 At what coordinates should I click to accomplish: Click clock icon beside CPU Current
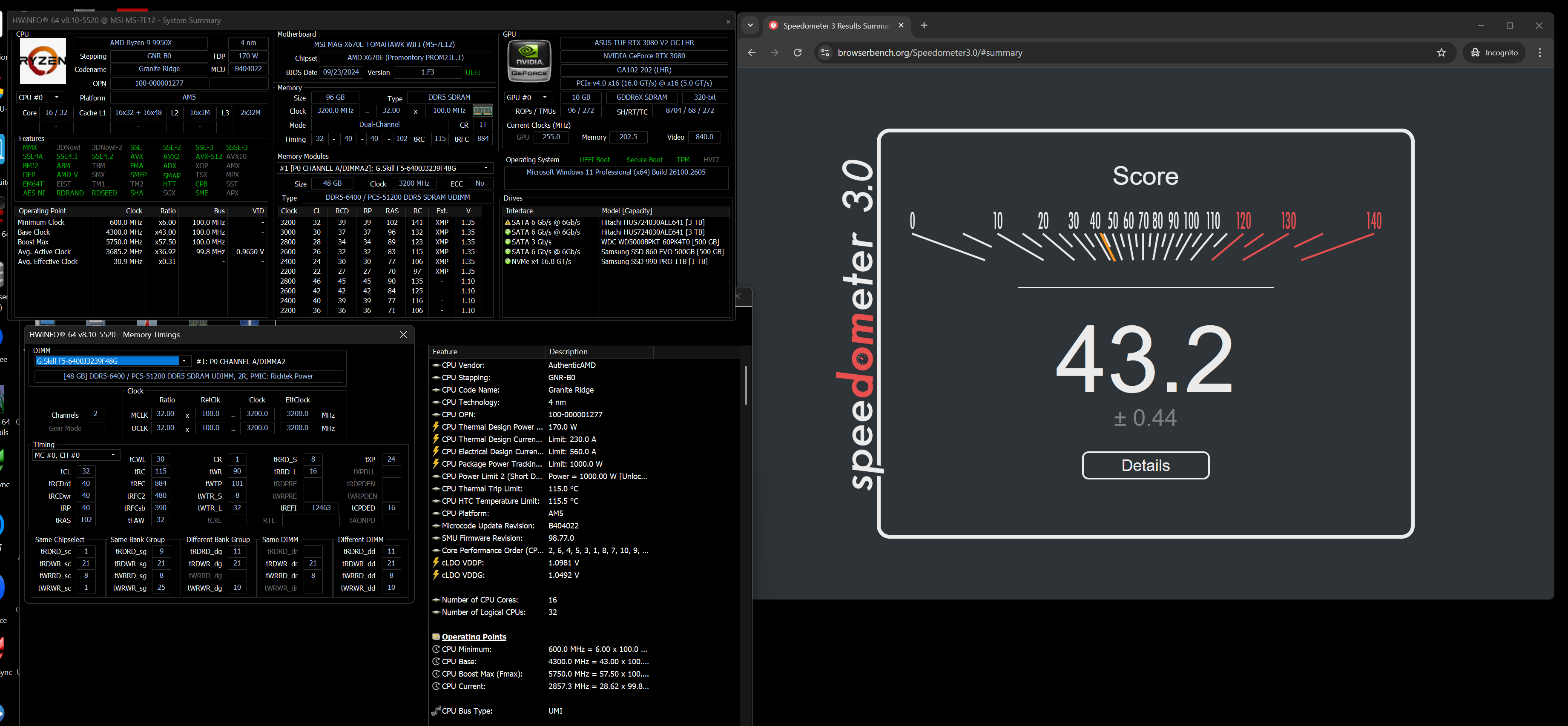436,686
